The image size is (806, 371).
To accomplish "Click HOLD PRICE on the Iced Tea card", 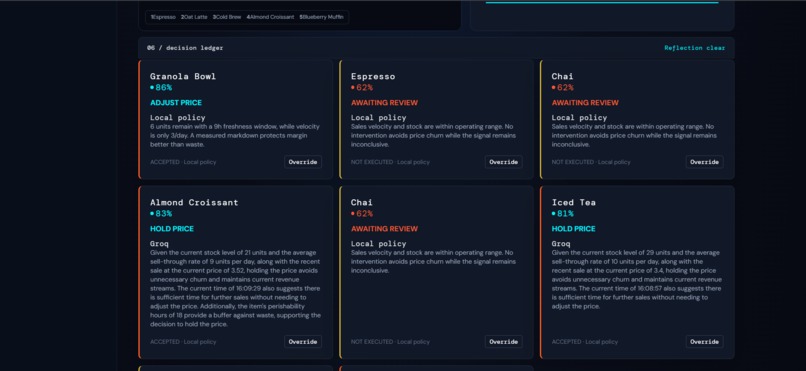I will (x=573, y=229).
